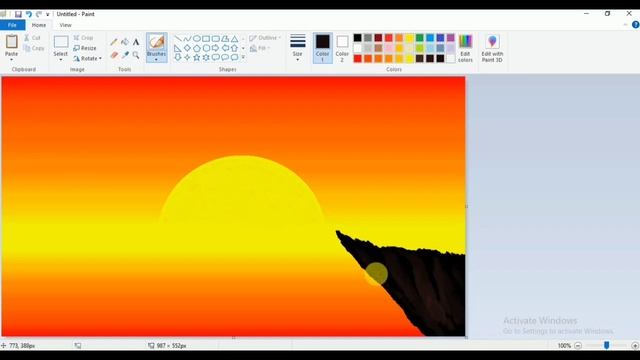Select the Text tool
The width and height of the screenshot is (640, 360).
tap(136, 42)
